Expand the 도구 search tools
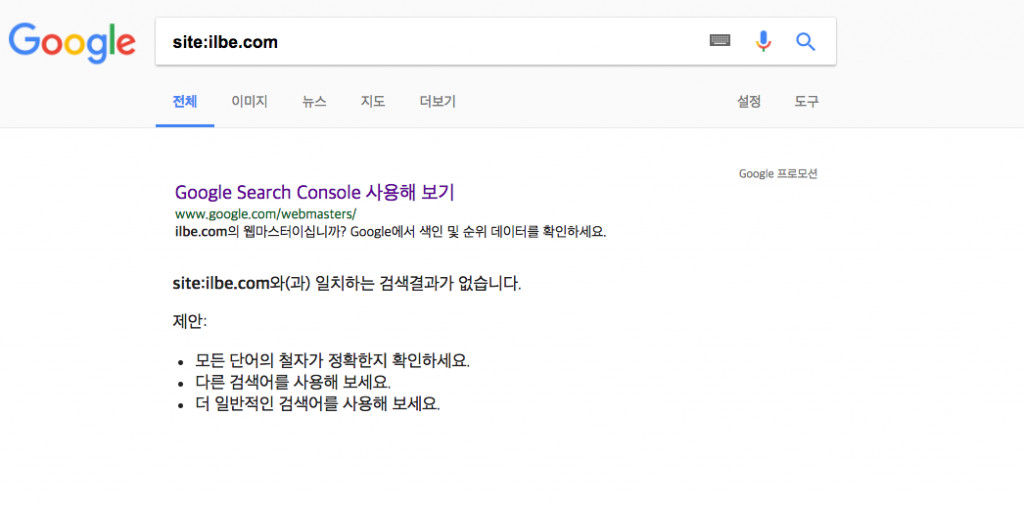This screenshot has width=1024, height=509. (807, 101)
